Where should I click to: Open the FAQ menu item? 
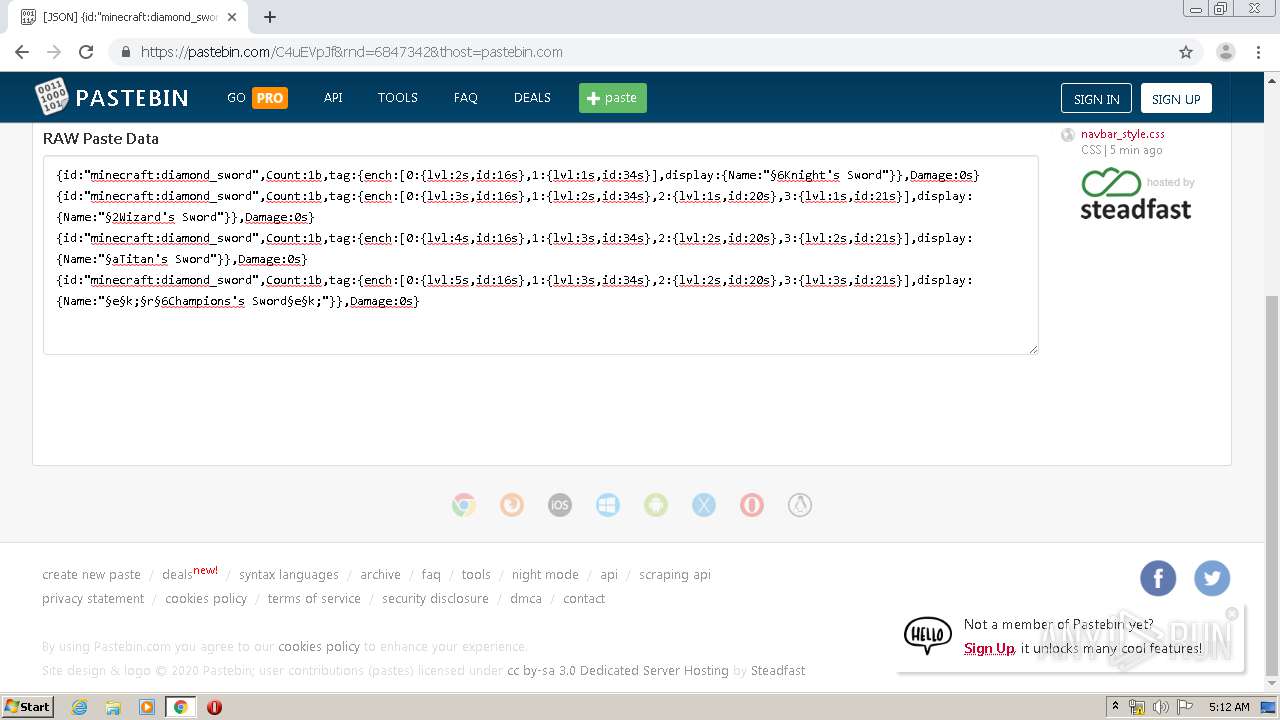click(x=465, y=98)
